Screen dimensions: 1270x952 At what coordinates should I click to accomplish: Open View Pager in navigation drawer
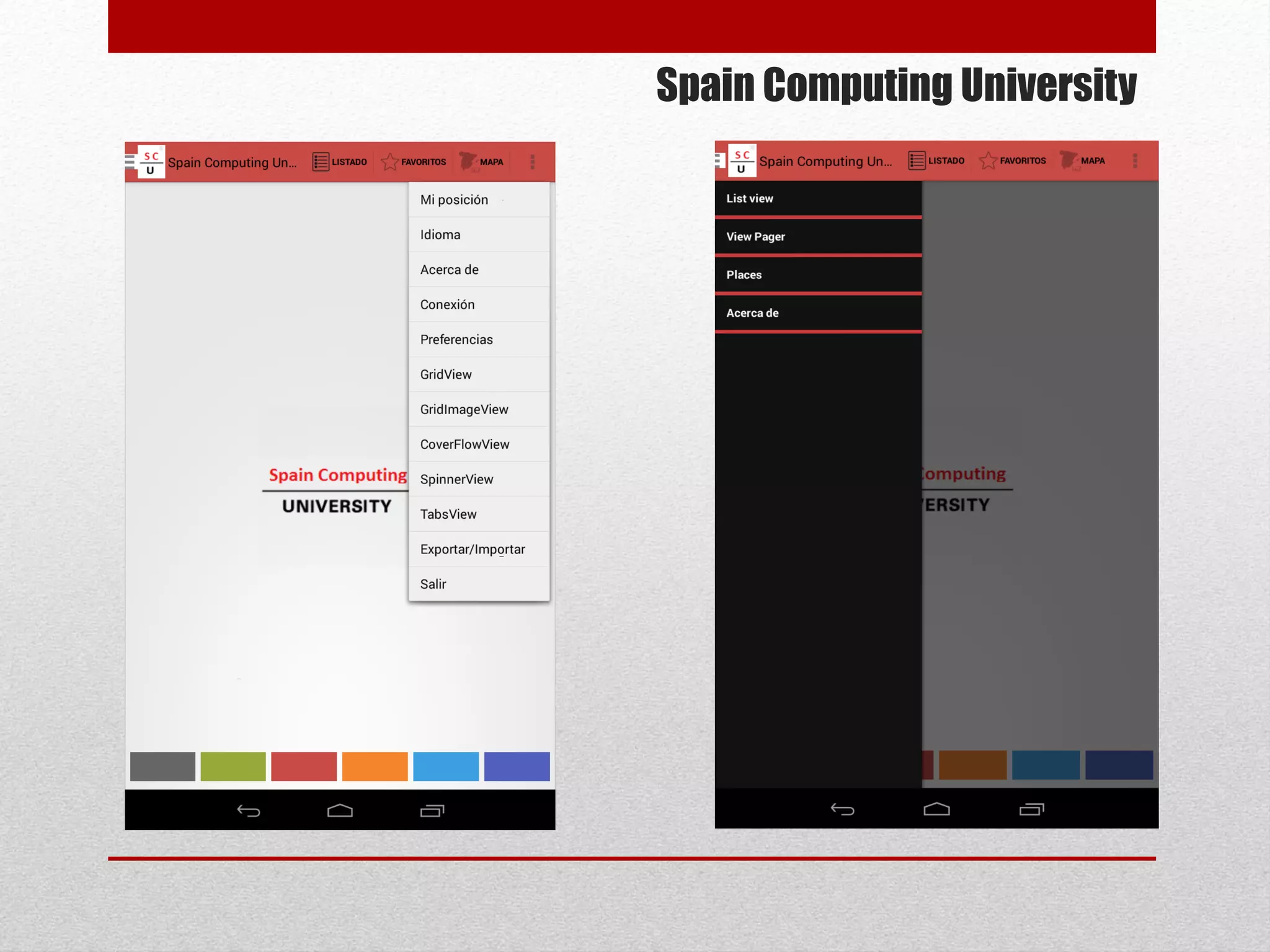(818, 237)
